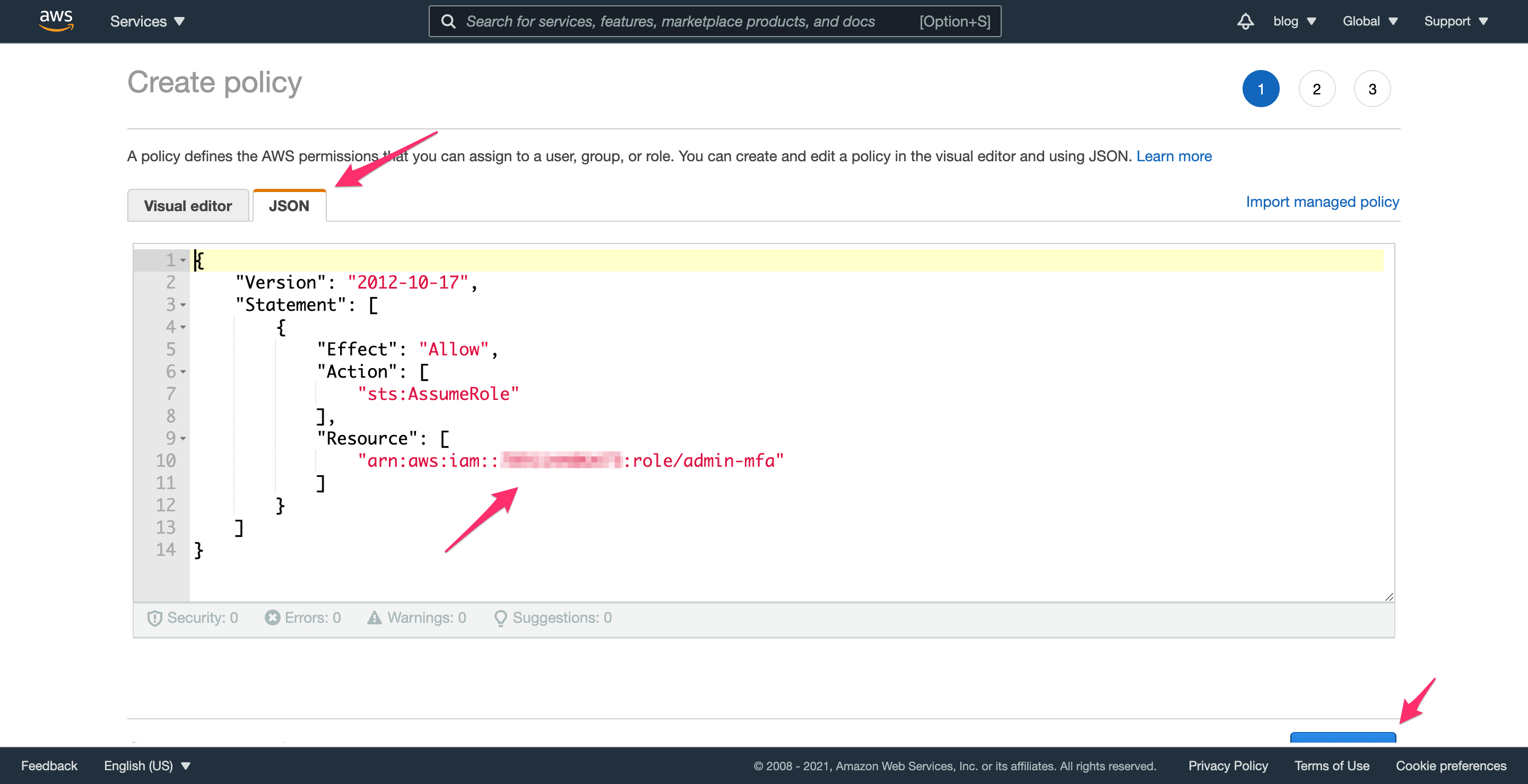
Task: Click the Security shield icon in the status bar
Action: [154, 618]
